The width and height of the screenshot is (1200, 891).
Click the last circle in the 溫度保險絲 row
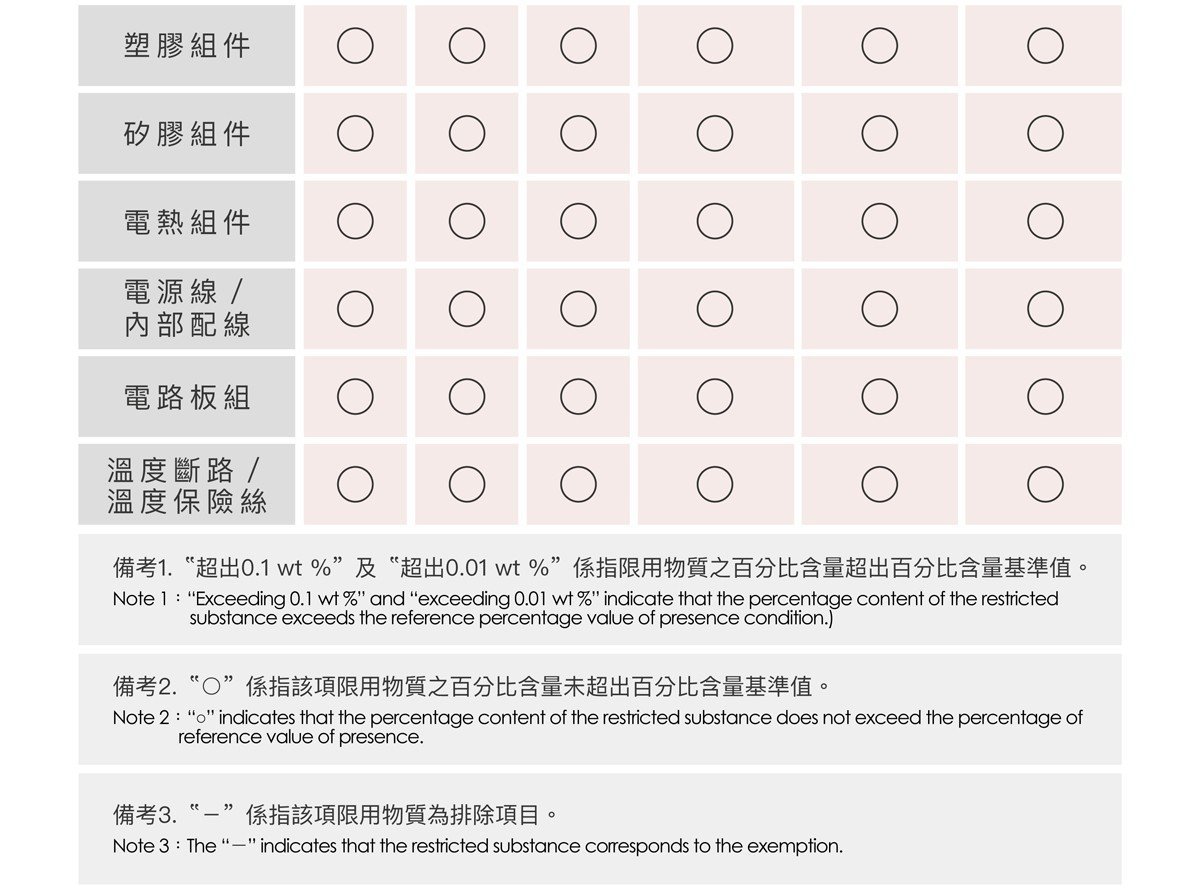coord(1044,485)
